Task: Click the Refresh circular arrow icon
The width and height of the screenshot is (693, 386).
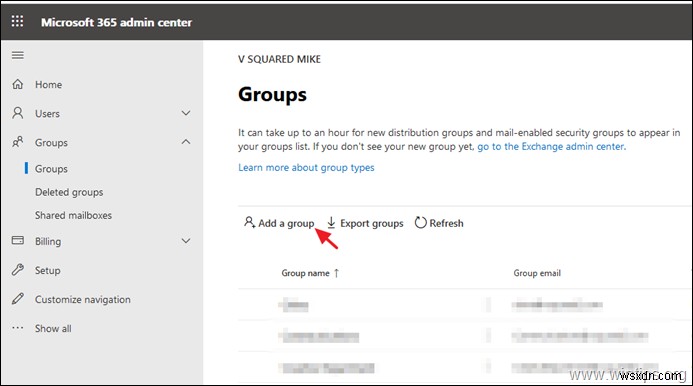Action: 420,223
